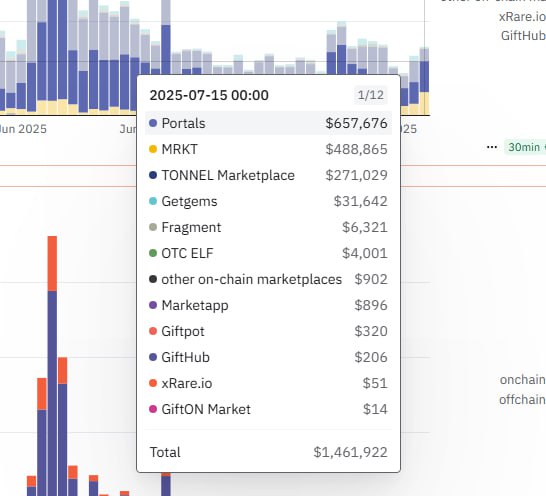Viewport: 546px width, 496px height.
Task: Click the $488,865 MRKT value
Action: tap(356, 149)
